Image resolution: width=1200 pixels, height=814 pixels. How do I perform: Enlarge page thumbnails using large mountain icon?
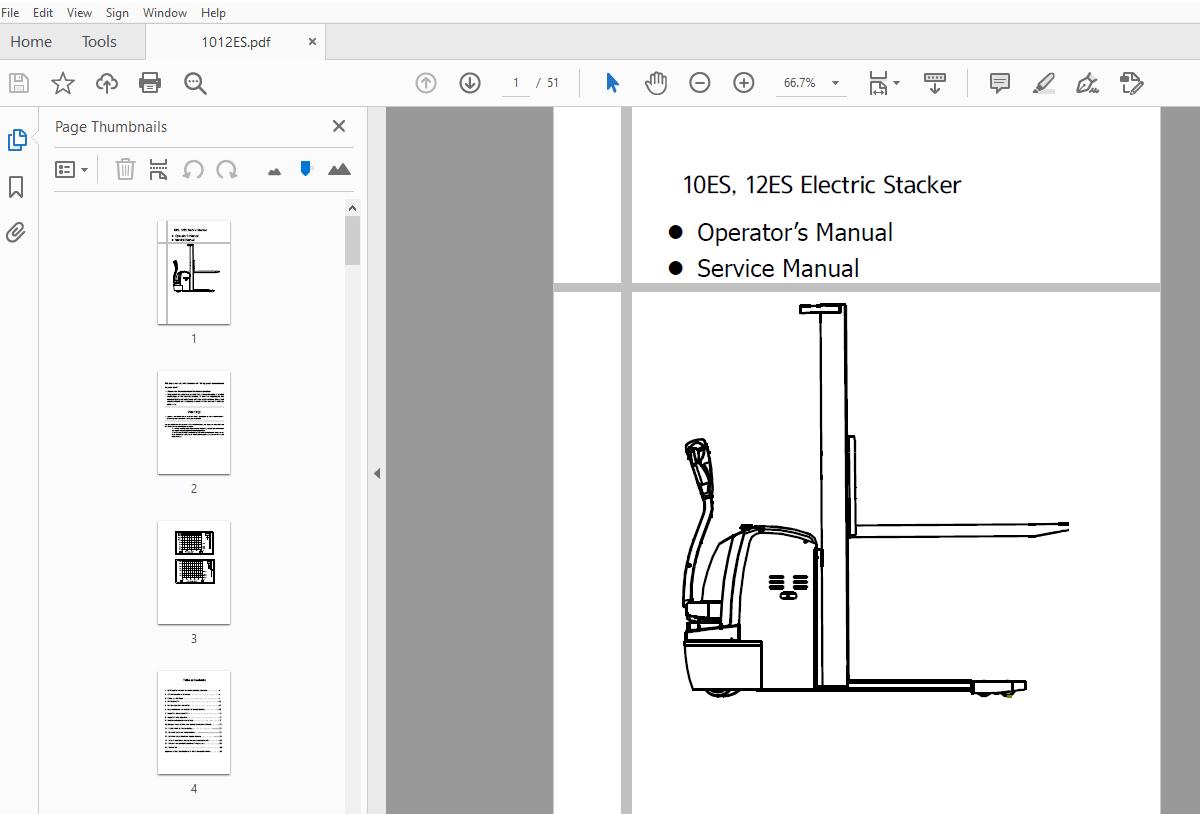click(x=340, y=170)
